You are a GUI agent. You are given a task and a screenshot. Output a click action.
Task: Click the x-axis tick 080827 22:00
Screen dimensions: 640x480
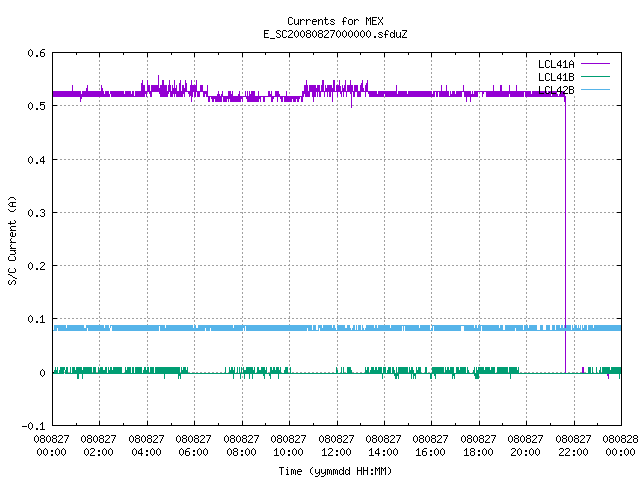573,446
